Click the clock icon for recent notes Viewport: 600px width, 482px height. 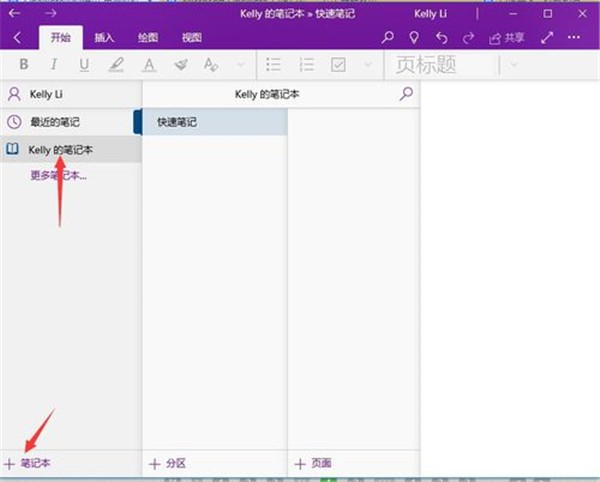pos(14,122)
